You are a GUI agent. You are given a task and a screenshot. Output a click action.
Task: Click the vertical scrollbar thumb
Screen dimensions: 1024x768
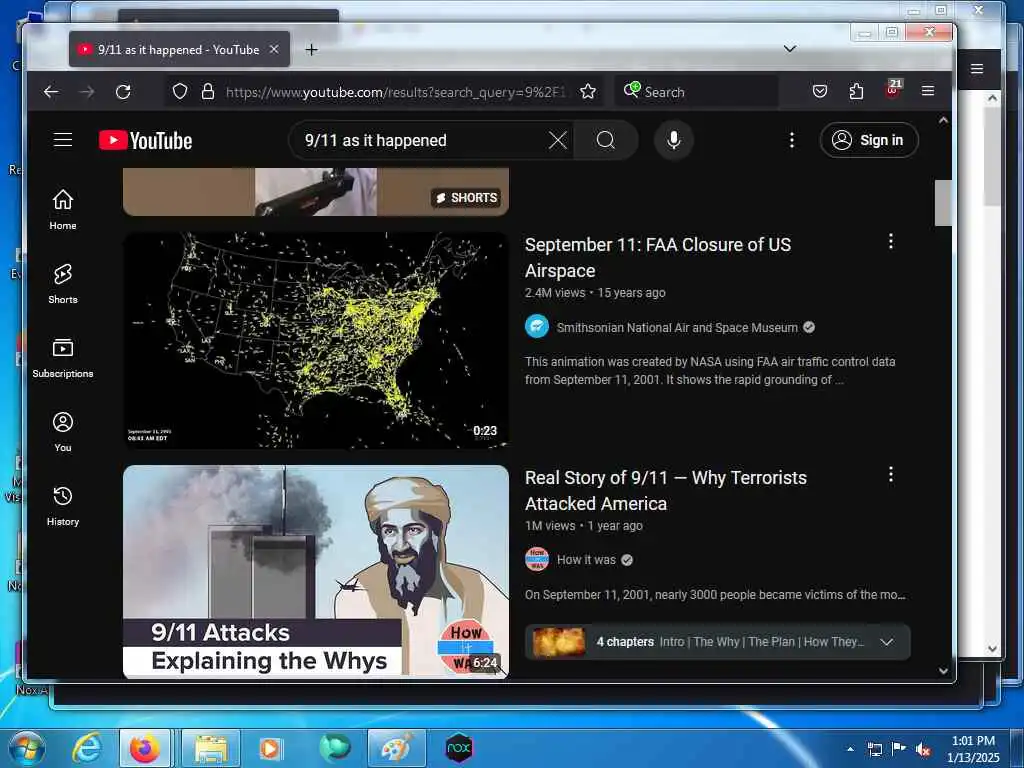coord(943,203)
